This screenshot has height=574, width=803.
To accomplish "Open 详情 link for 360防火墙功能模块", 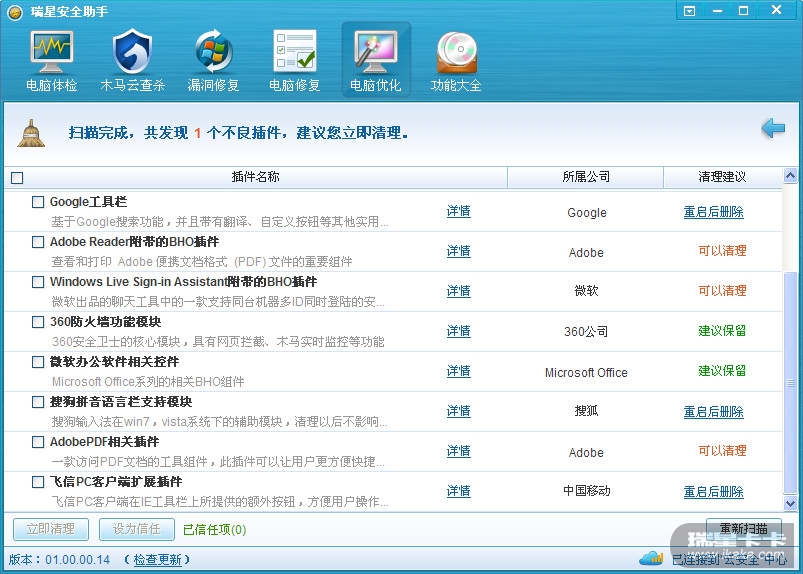I will (458, 331).
